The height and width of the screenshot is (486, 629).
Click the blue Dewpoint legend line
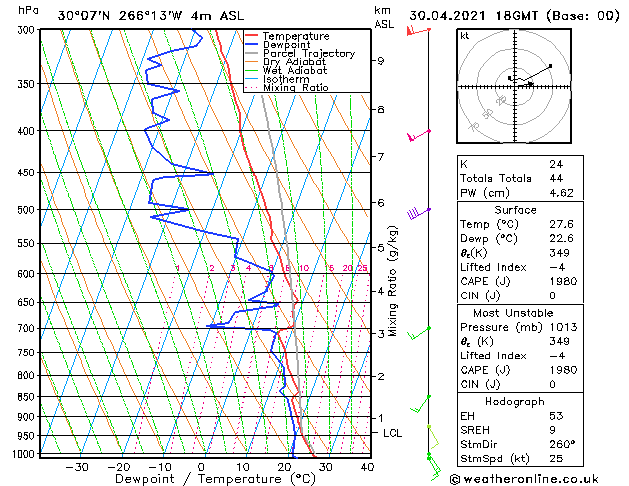tap(252, 45)
